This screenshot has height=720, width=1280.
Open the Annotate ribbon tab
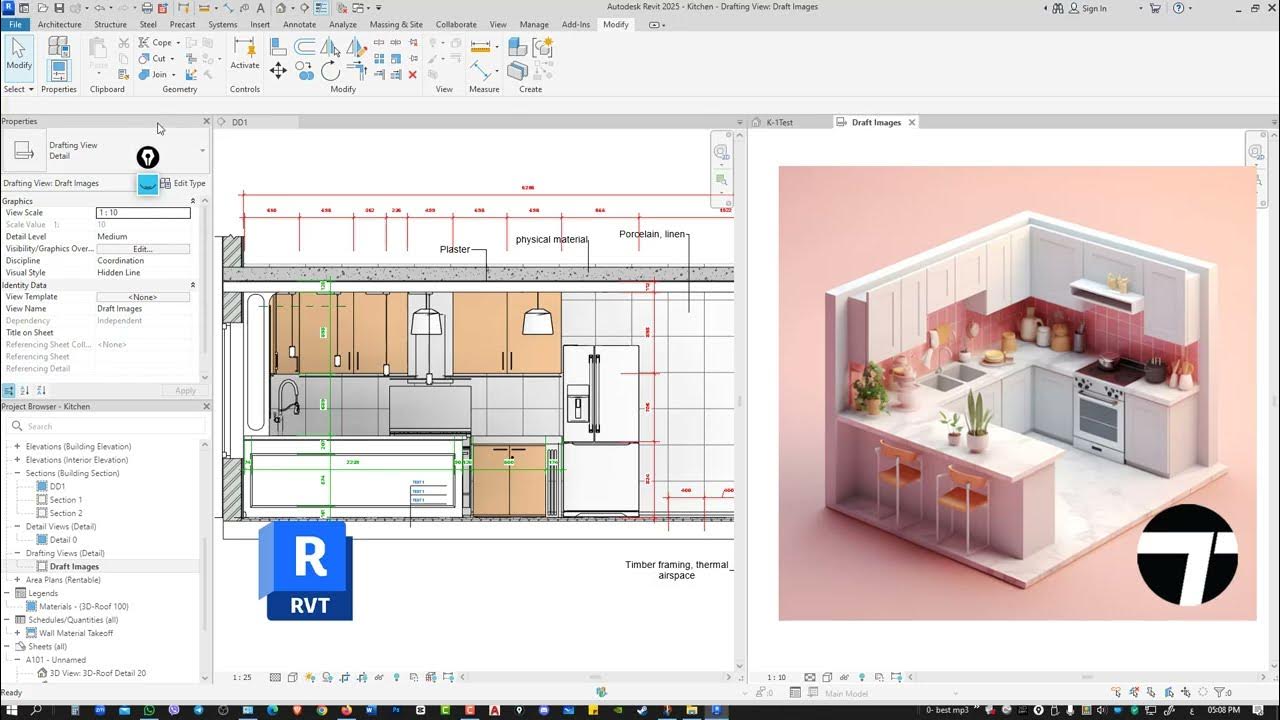click(x=299, y=24)
